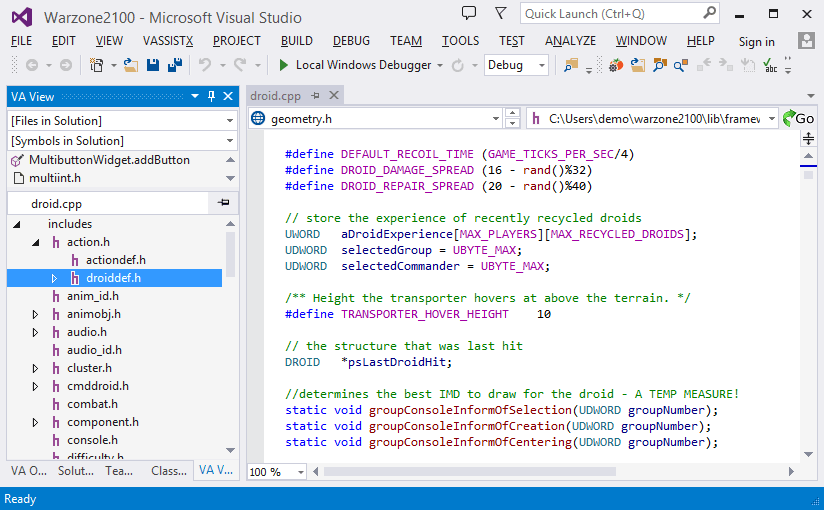
Task: Open the geometry.h context dropdown
Action: click(x=496, y=119)
